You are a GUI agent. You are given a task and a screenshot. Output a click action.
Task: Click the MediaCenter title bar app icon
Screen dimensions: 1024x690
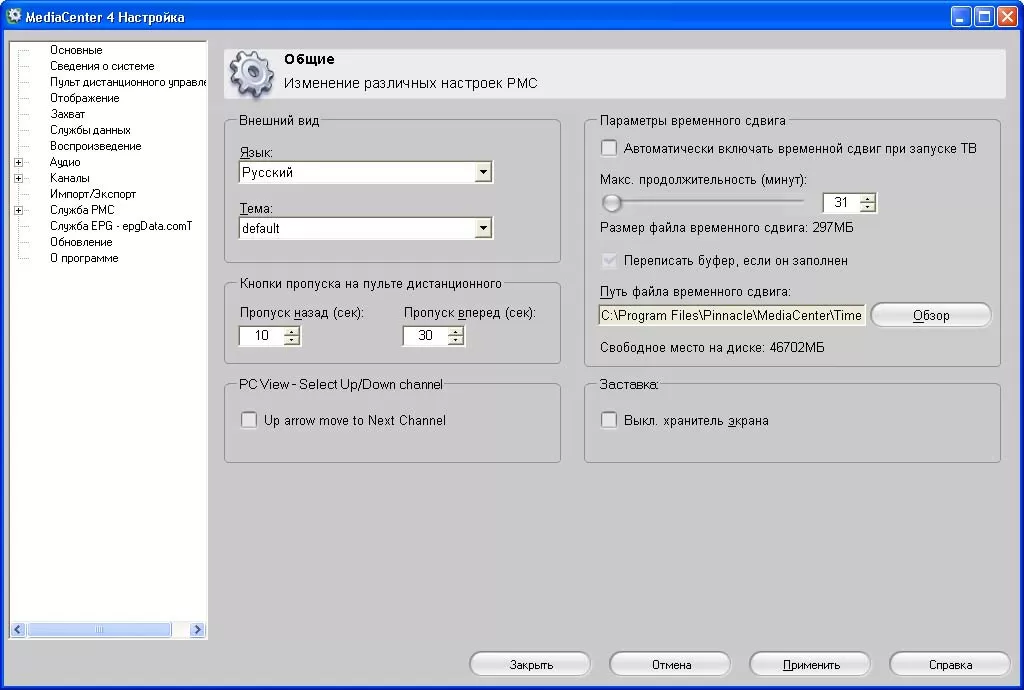coord(15,17)
